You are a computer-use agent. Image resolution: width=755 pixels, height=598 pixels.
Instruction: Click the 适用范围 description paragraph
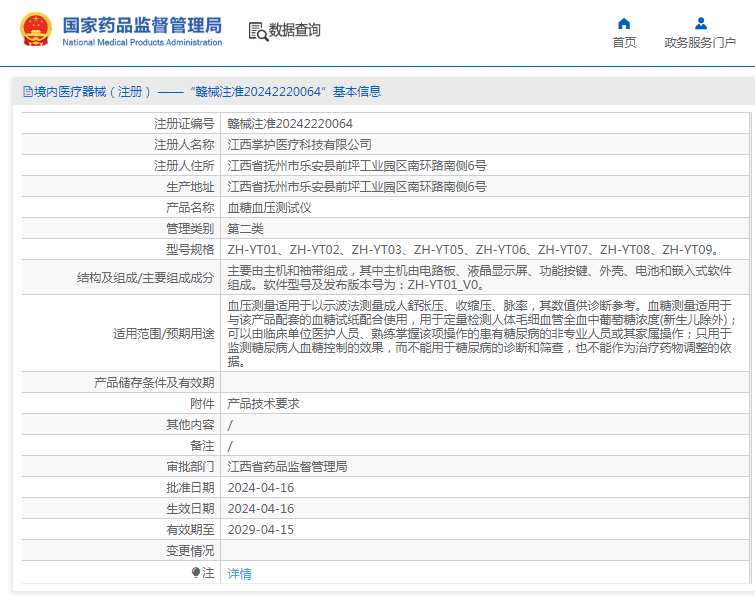pyautogui.click(x=482, y=333)
